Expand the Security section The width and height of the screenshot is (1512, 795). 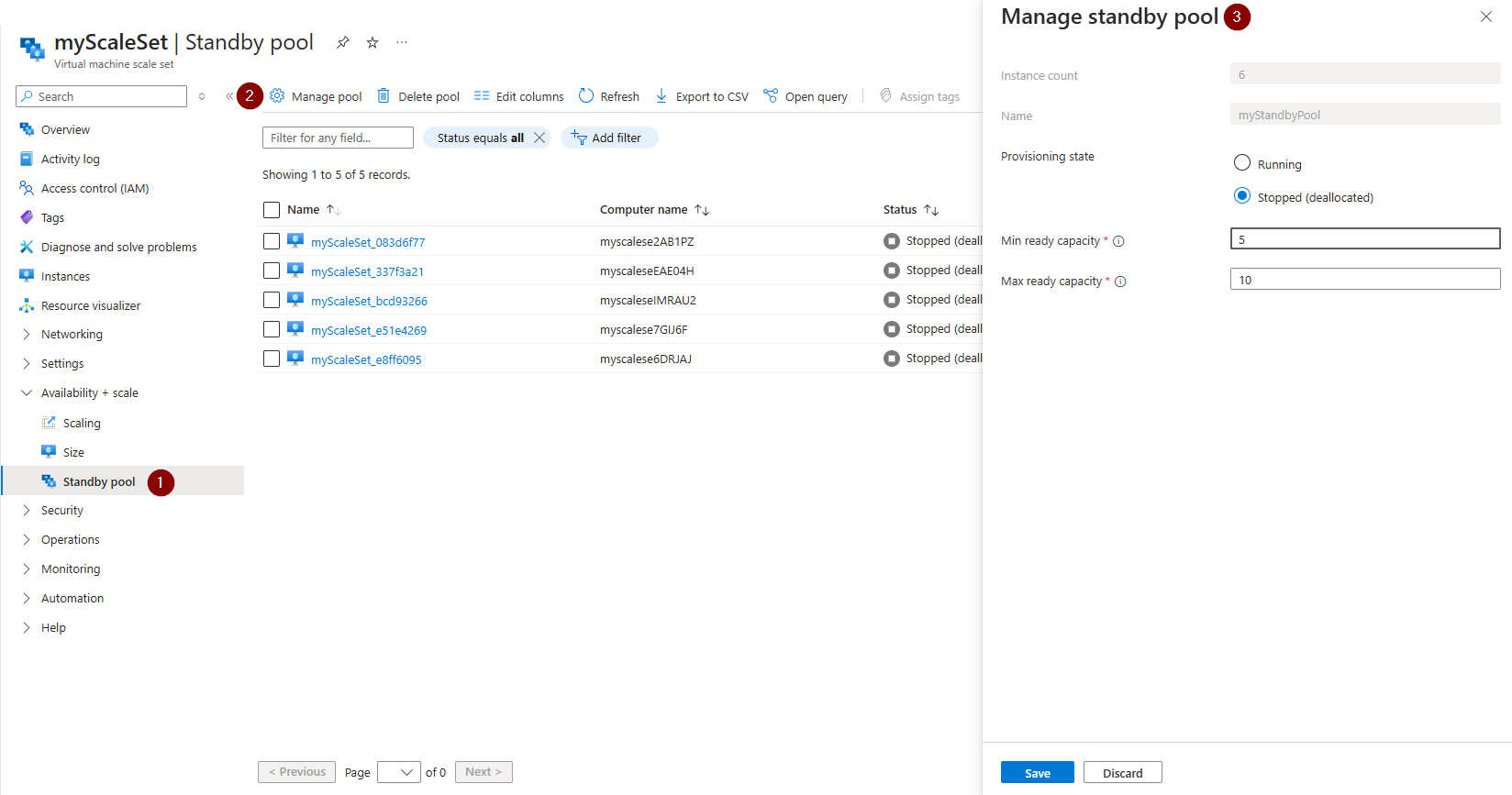tap(27, 510)
